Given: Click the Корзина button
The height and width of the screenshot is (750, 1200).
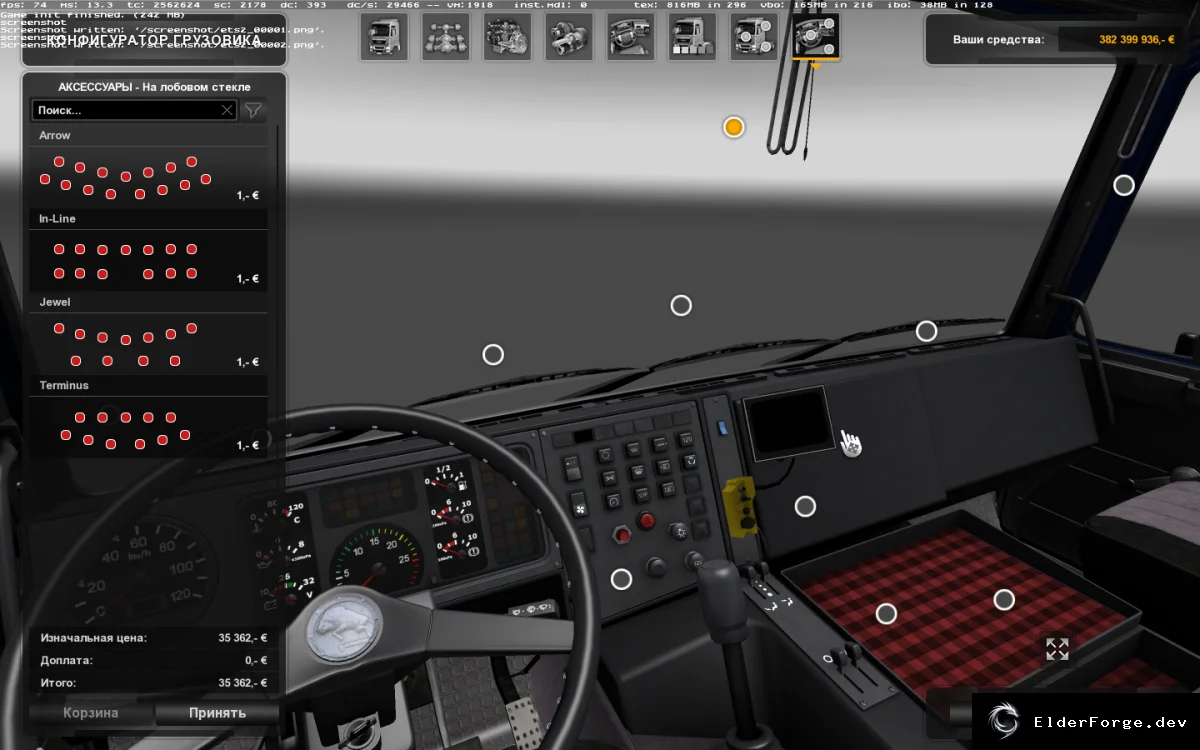Looking at the screenshot, I should pos(91,713).
